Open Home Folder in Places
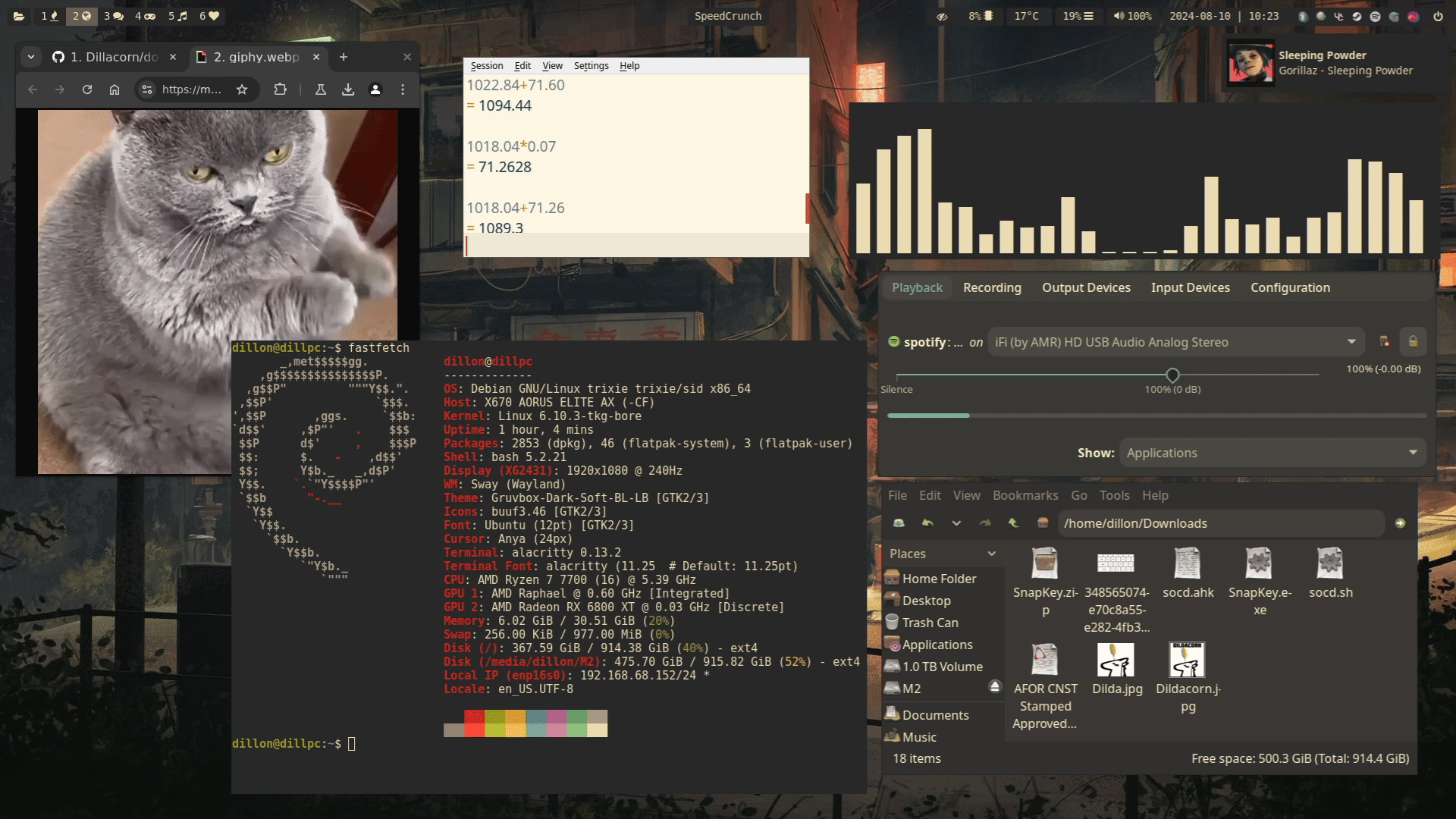The height and width of the screenshot is (819, 1456). pyautogui.click(x=938, y=579)
